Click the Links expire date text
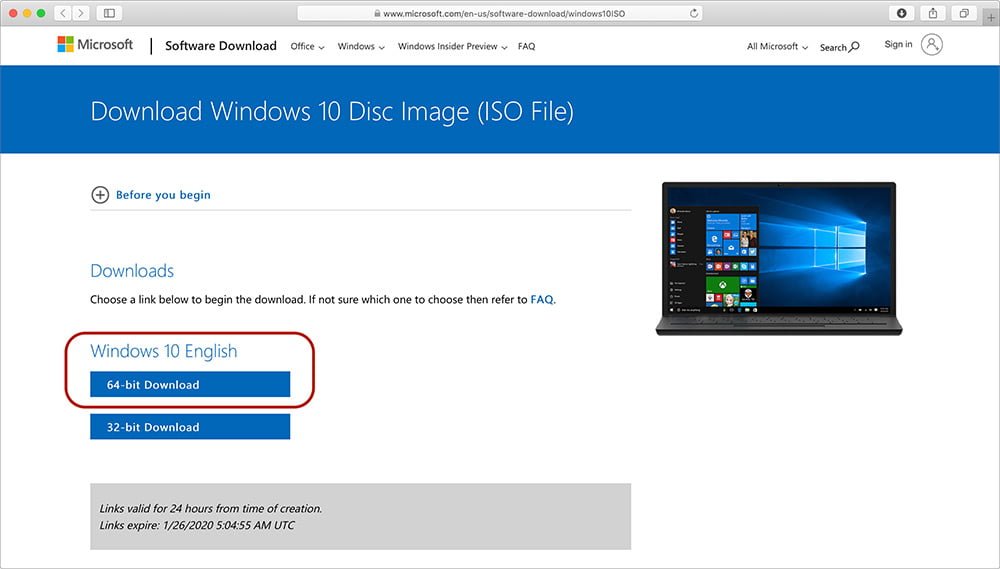 point(197,525)
